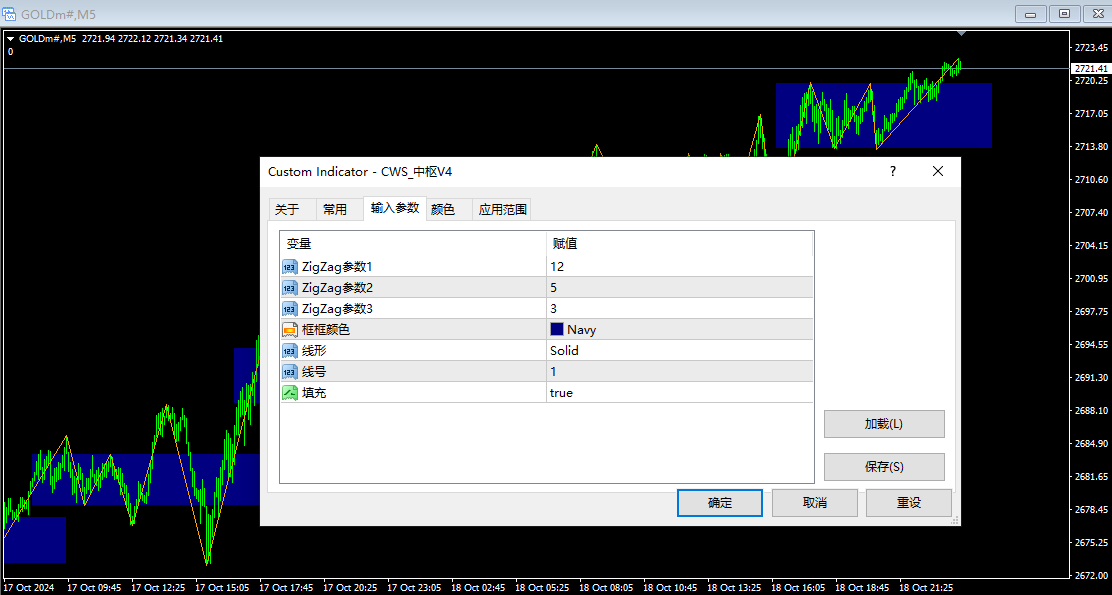Select the 线号 value 1
Image resolution: width=1112 pixels, height=595 pixels.
coord(679,372)
